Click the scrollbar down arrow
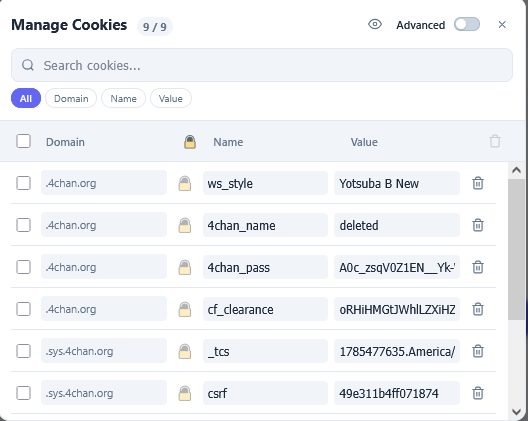The width and height of the screenshot is (528, 421). pyautogui.click(x=516, y=412)
